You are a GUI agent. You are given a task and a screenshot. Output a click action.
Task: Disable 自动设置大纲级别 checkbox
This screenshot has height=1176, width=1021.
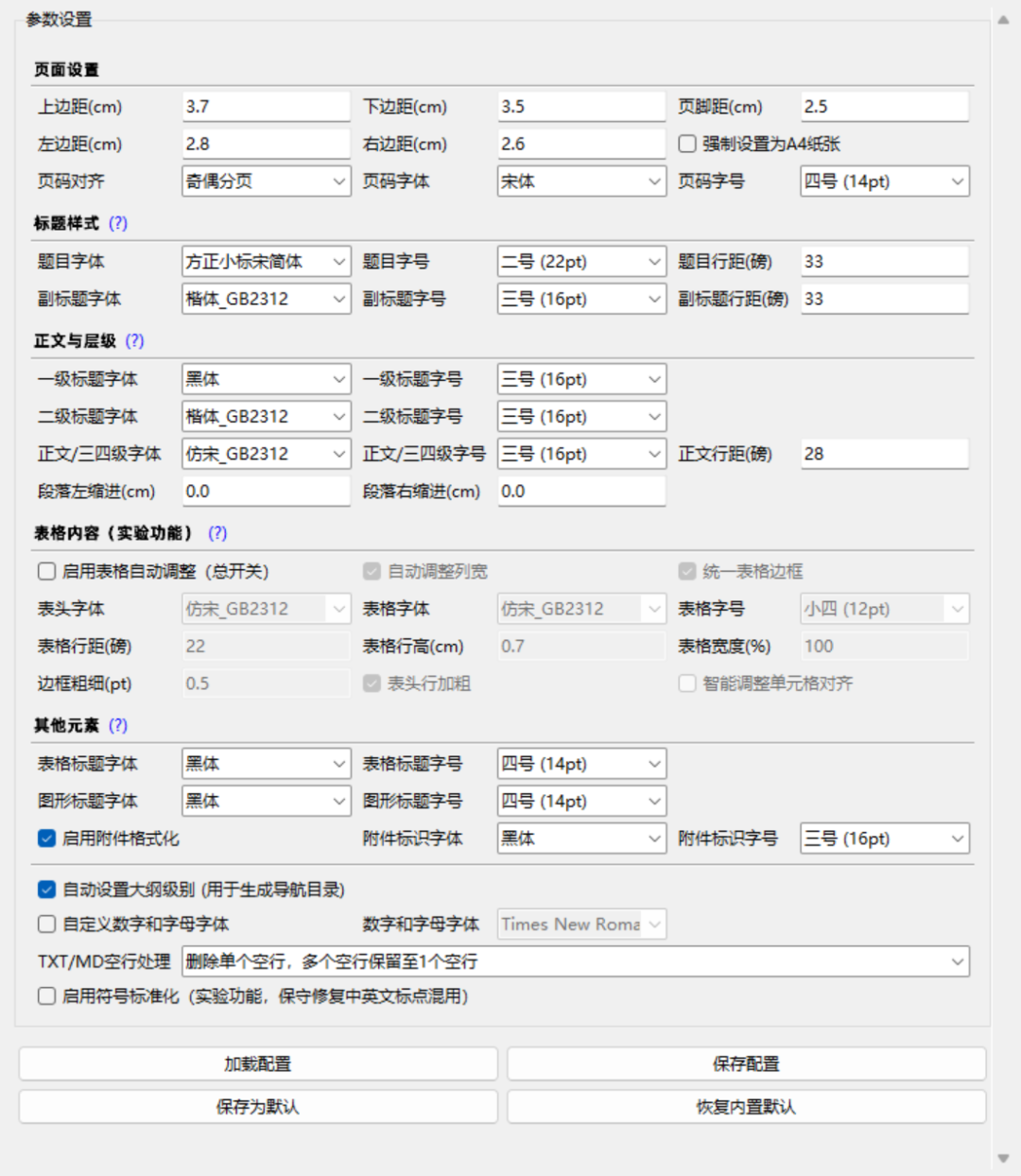point(46,890)
